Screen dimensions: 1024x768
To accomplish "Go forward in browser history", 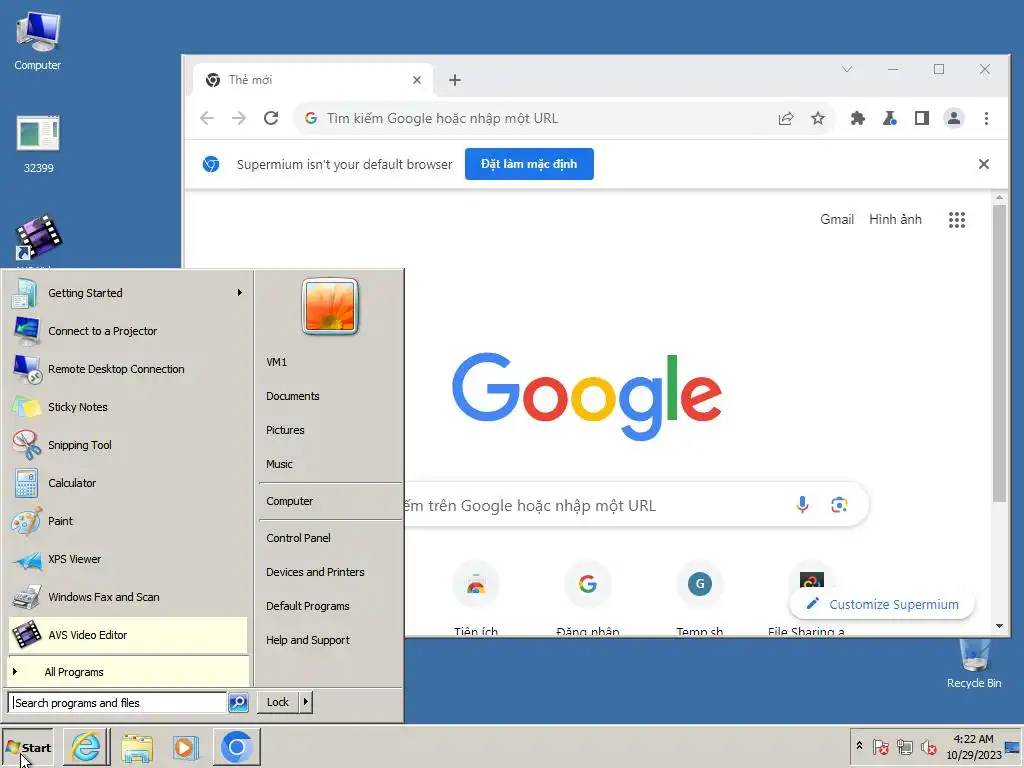I will click(239, 118).
